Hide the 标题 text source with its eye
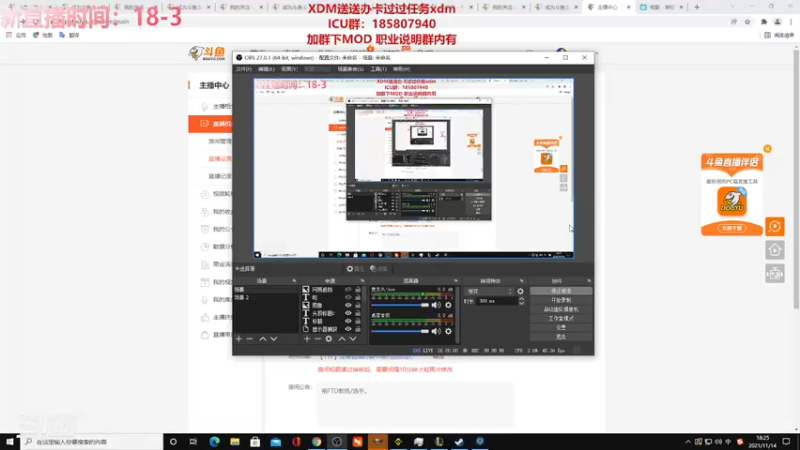This screenshot has height=450, width=800. click(348, 321)
